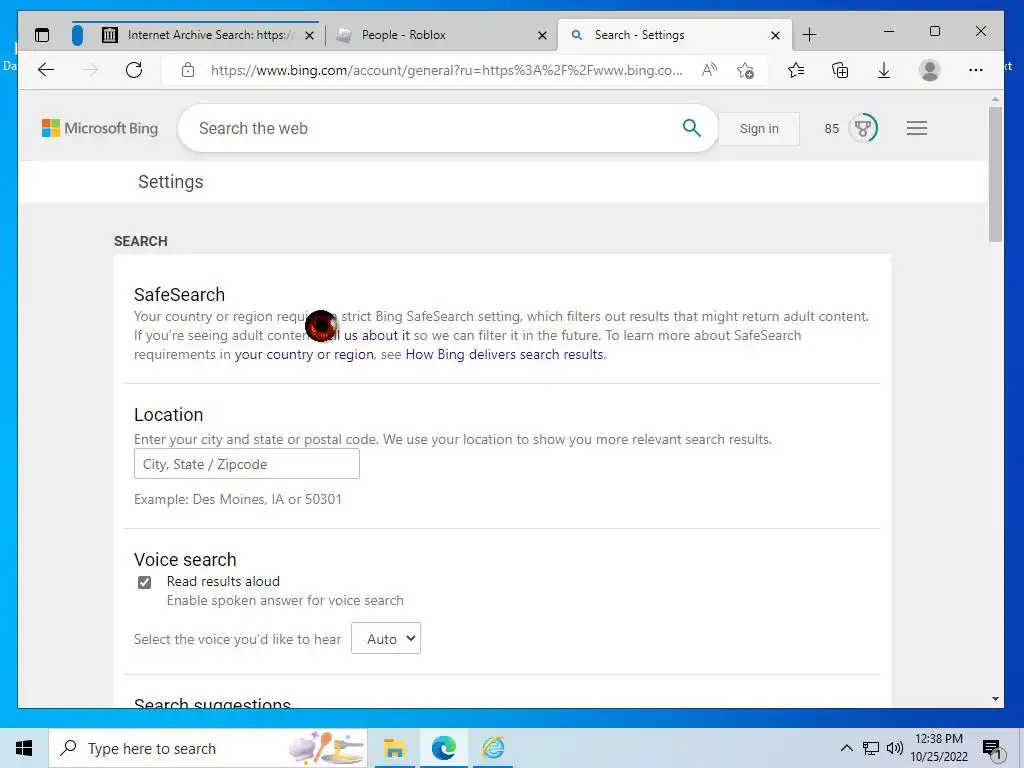Image resolution: width=1024 pixels, height=768 pixels.
Task: Open Internet Explorer from the taskbar
Action: tap(493, 748)
